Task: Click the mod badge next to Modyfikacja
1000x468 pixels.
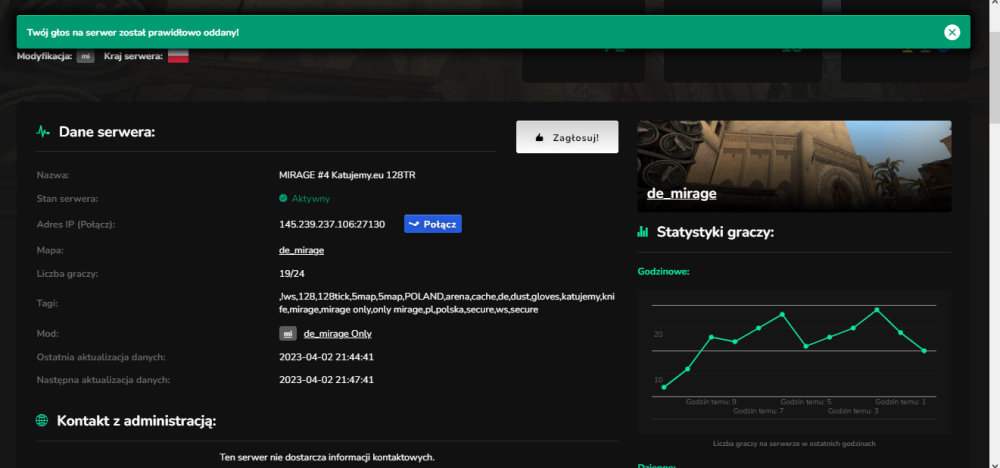Action: 85,57
